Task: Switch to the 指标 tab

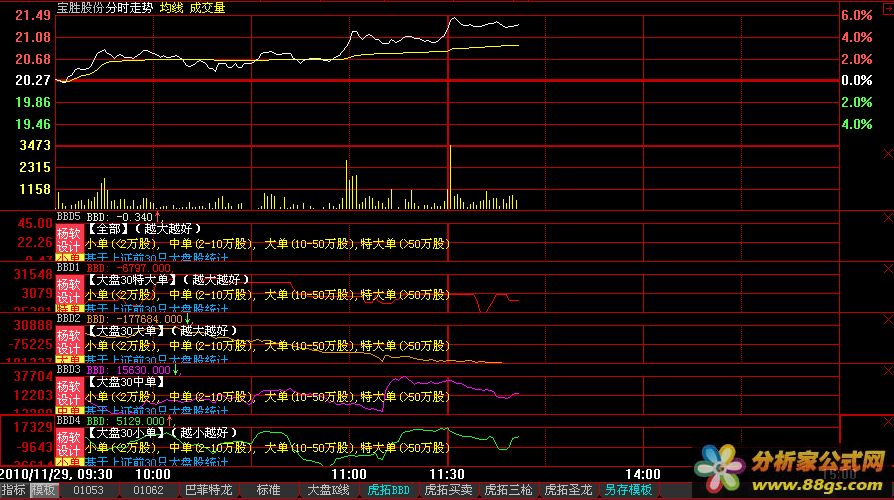Action: tap(14, 490)
